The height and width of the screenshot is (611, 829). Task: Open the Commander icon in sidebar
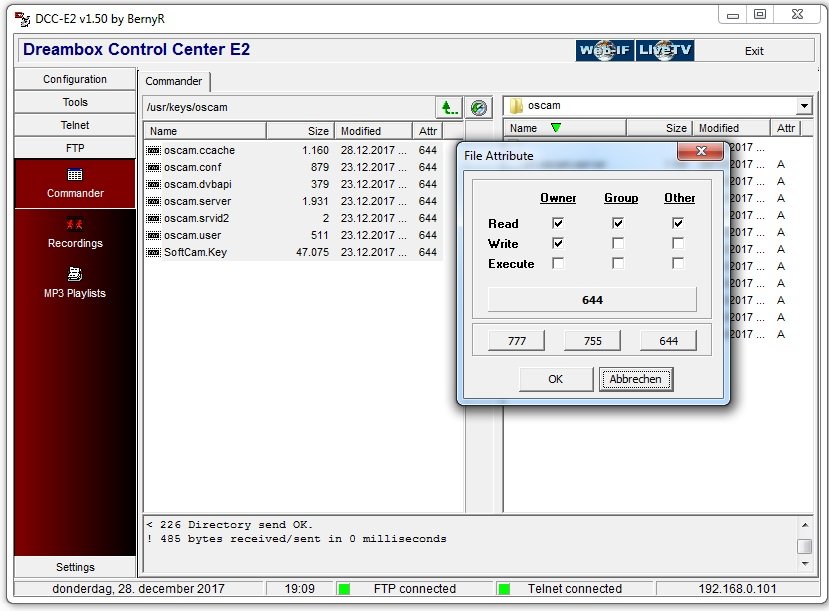[75, 175]
